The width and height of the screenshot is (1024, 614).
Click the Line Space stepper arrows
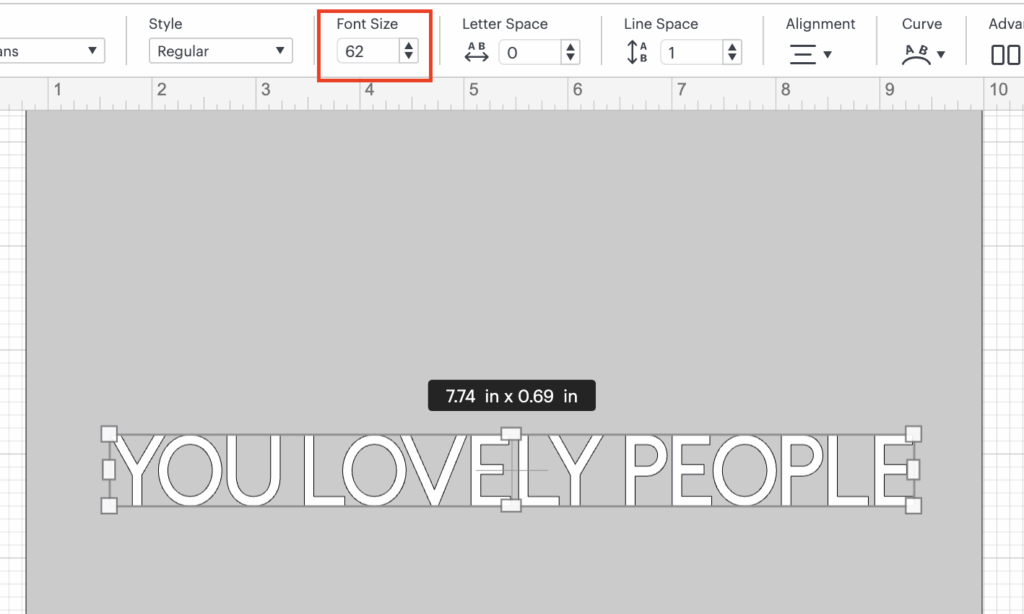point(732,53)
